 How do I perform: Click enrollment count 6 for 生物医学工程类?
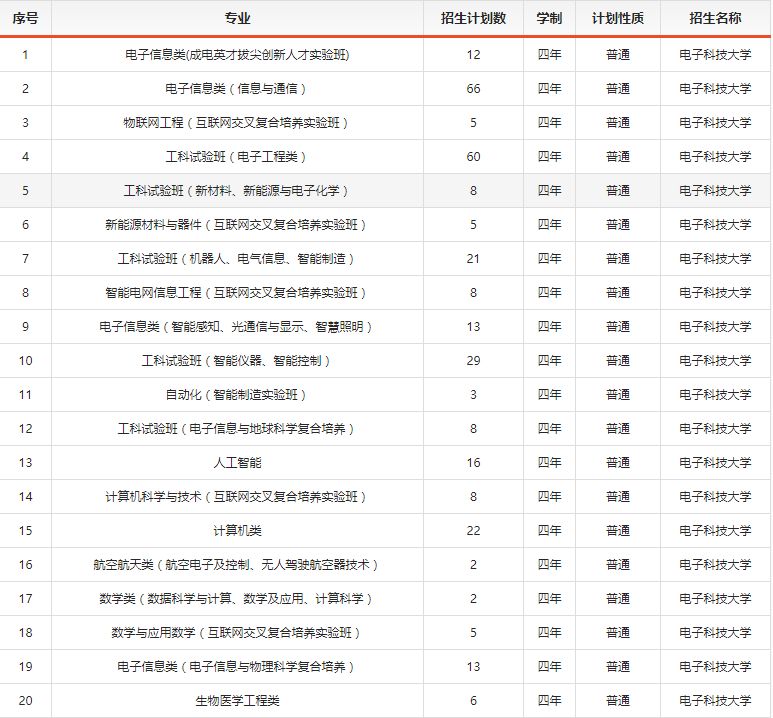point(473,701)
